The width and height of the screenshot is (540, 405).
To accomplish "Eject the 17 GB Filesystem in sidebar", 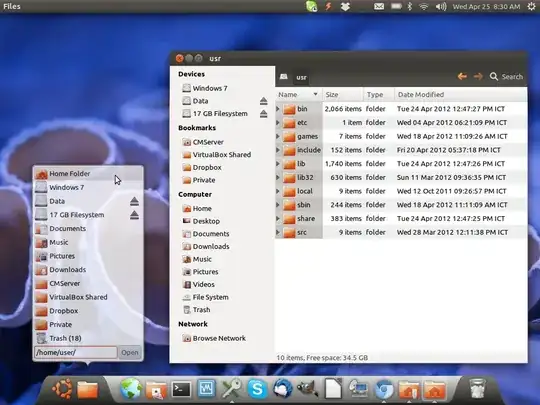I will tap(263, 114).
